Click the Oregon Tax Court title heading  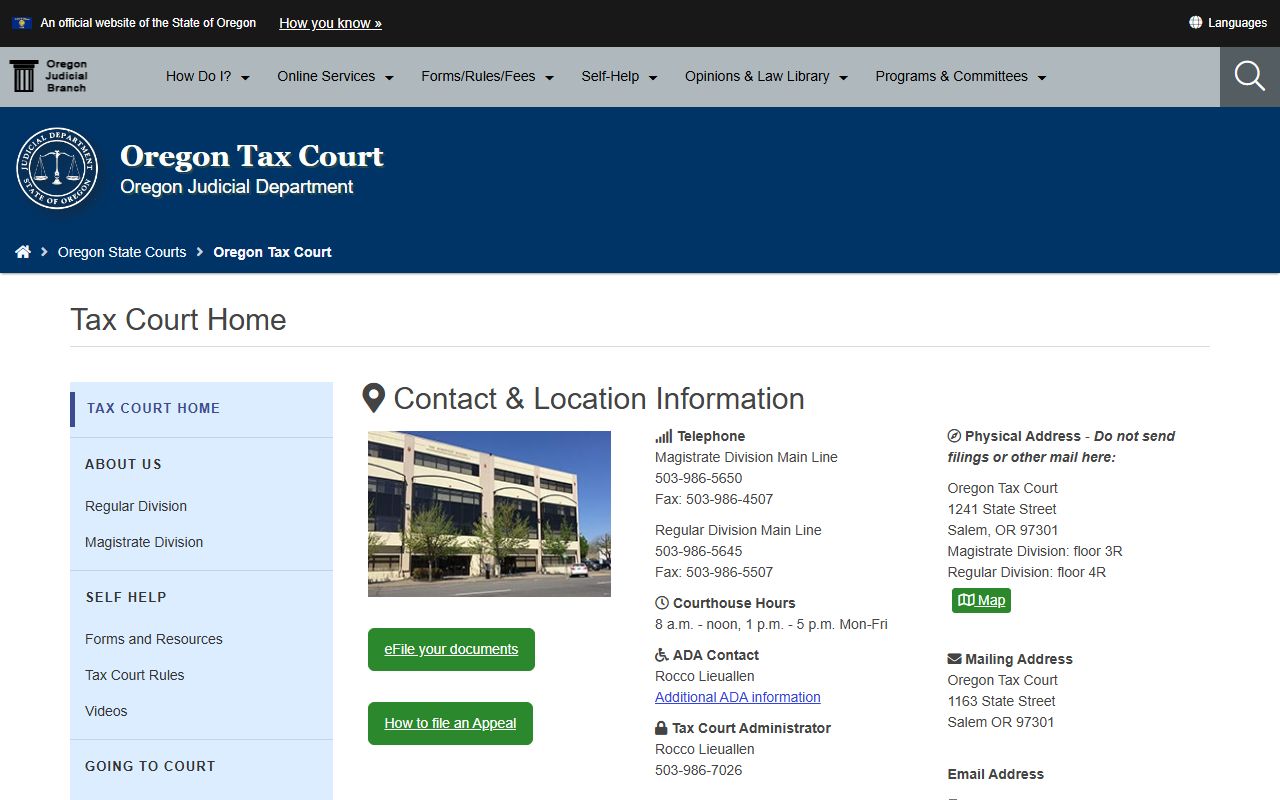[x=252, y=156]
